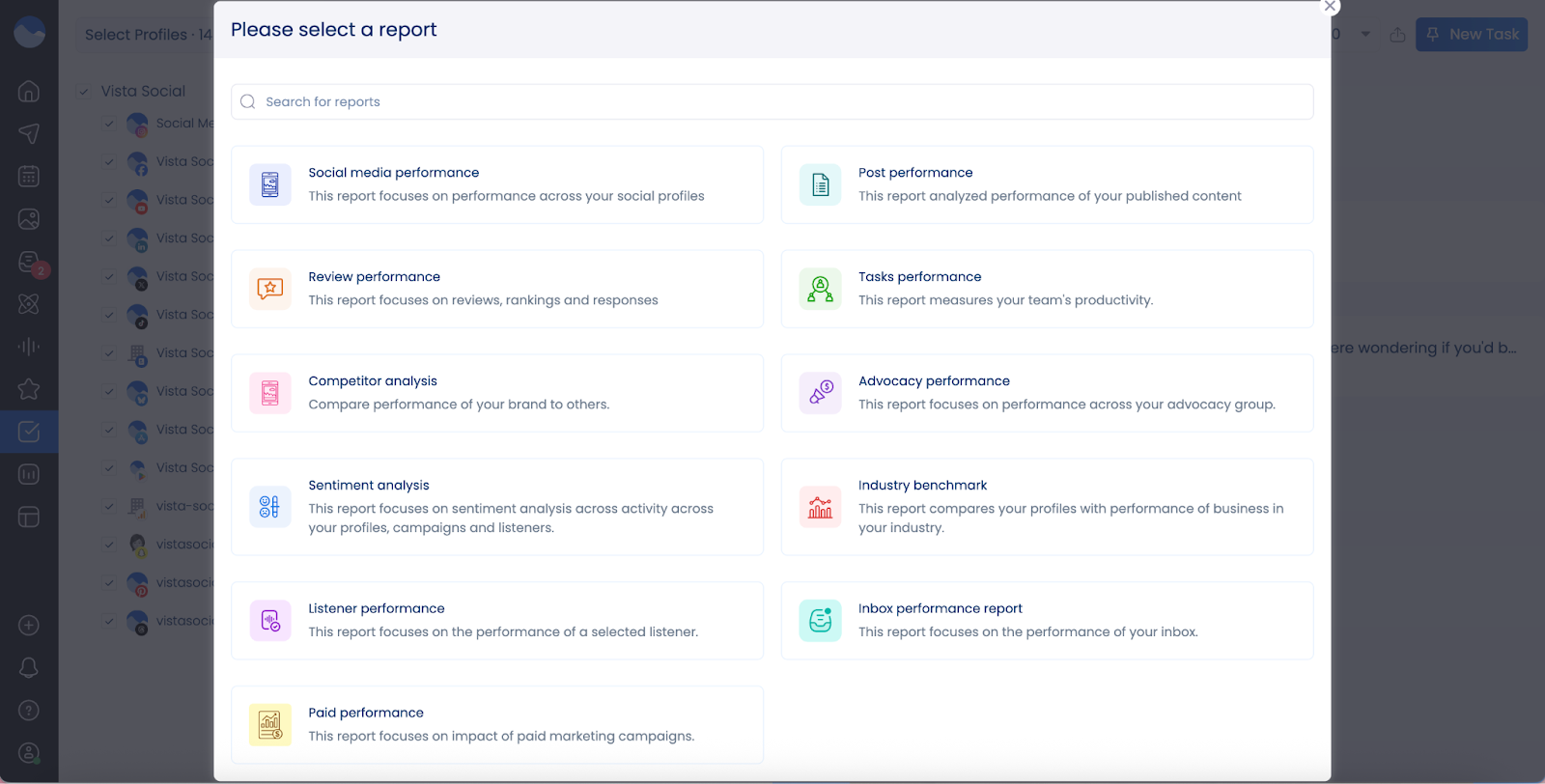Click the Reports chart sidebar icon
The width and height of the screenshot is (1545, 784).
[29, 474]
